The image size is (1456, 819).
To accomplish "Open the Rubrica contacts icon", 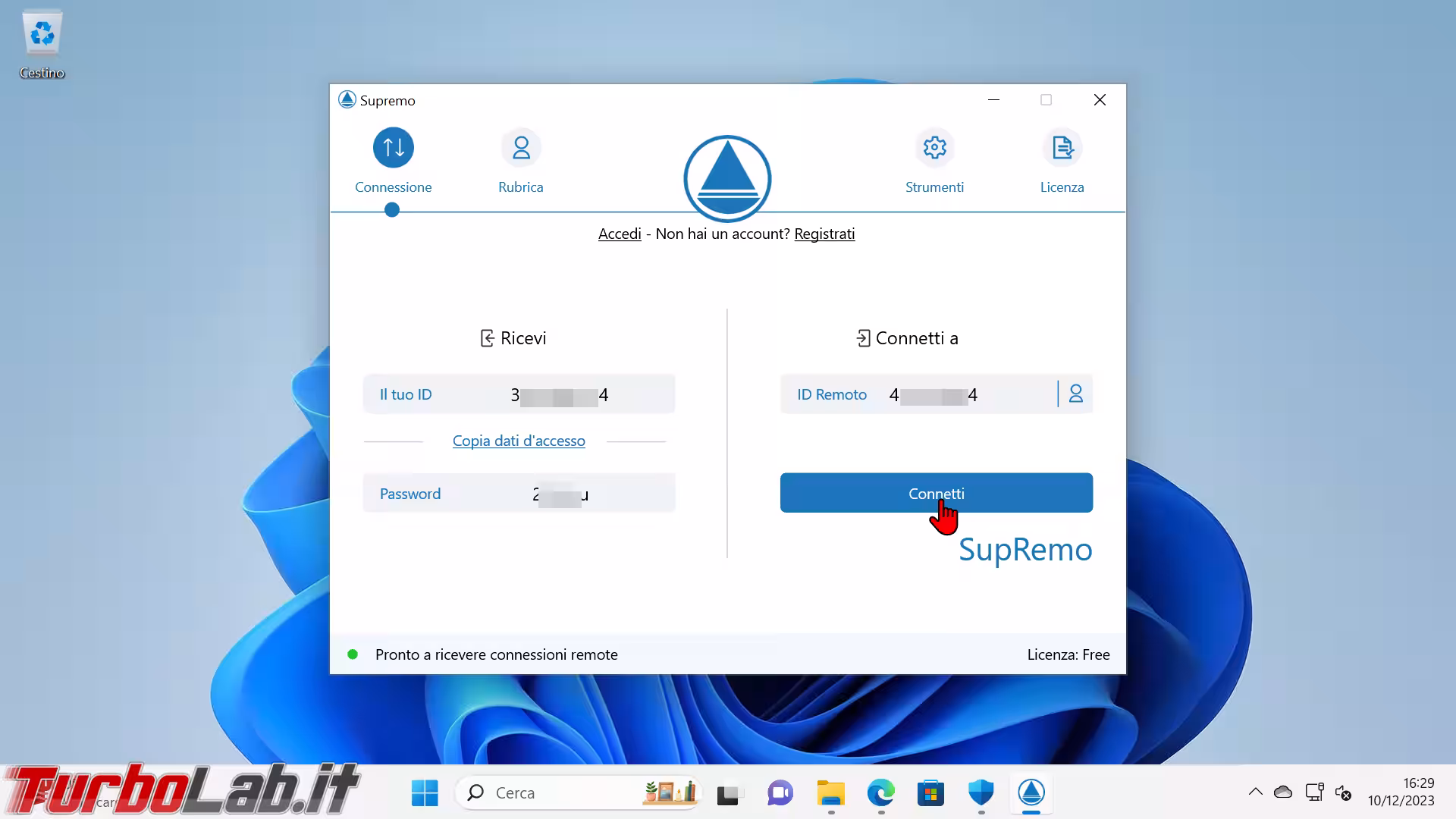I will 520,147.
